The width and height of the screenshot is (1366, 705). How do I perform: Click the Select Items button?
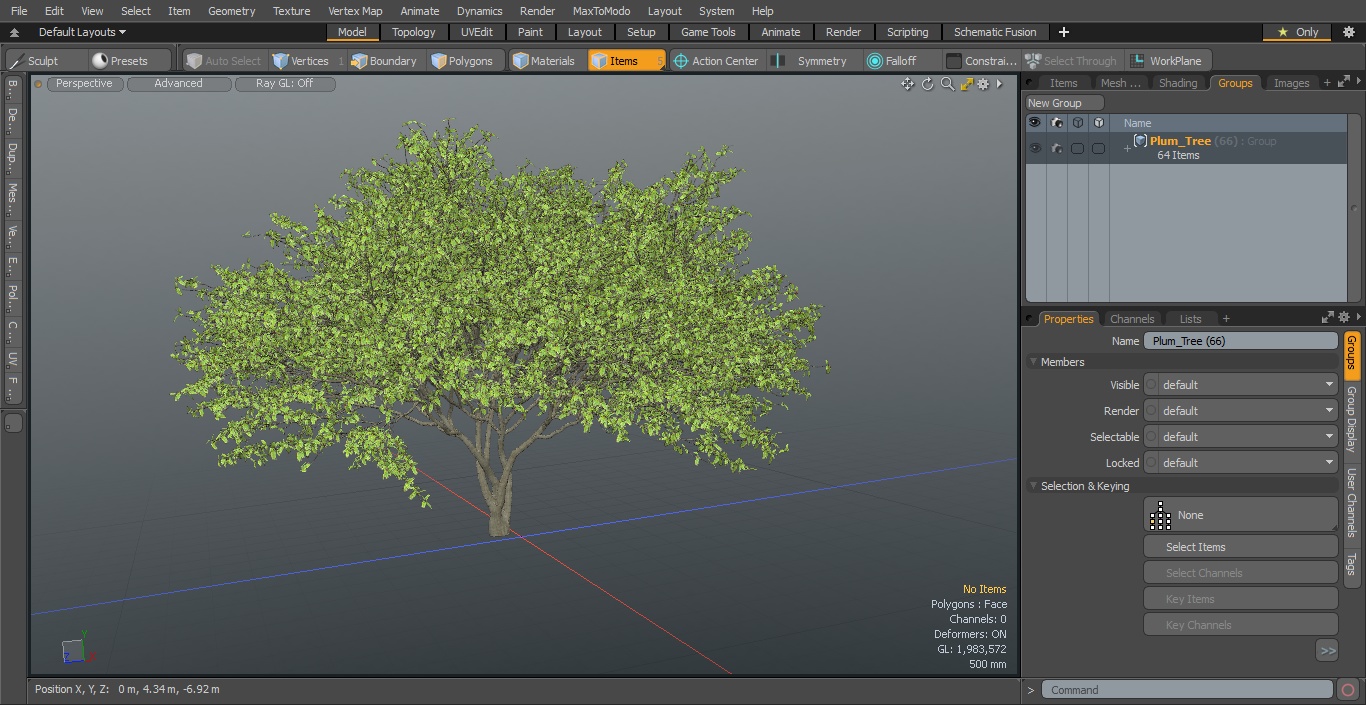1240,547
